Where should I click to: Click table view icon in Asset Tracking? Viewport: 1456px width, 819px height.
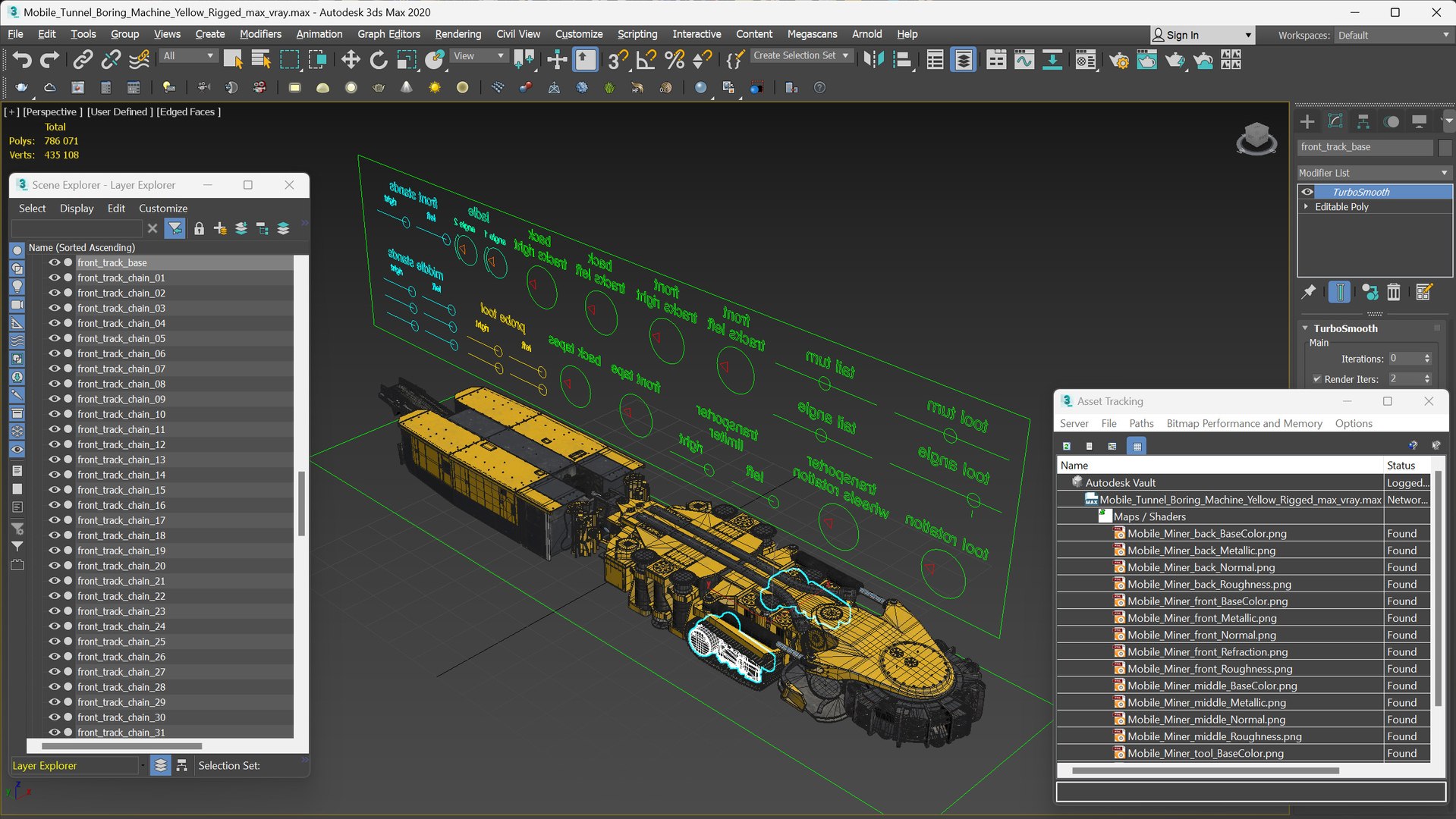point(1137,446)
